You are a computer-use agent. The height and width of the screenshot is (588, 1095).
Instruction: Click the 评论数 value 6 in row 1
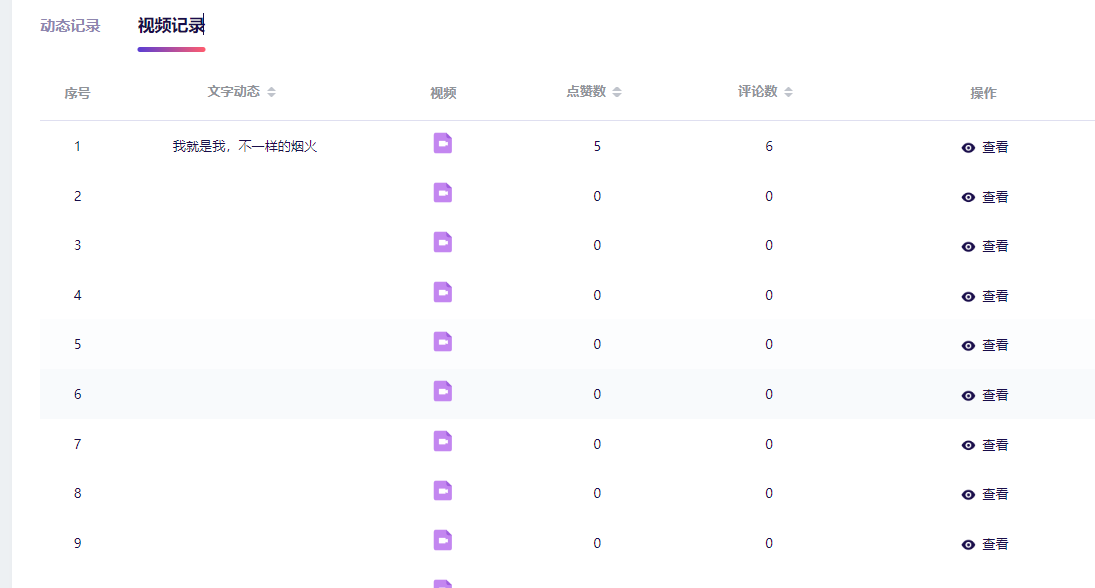pyautogui.click(x=769, y=146)
